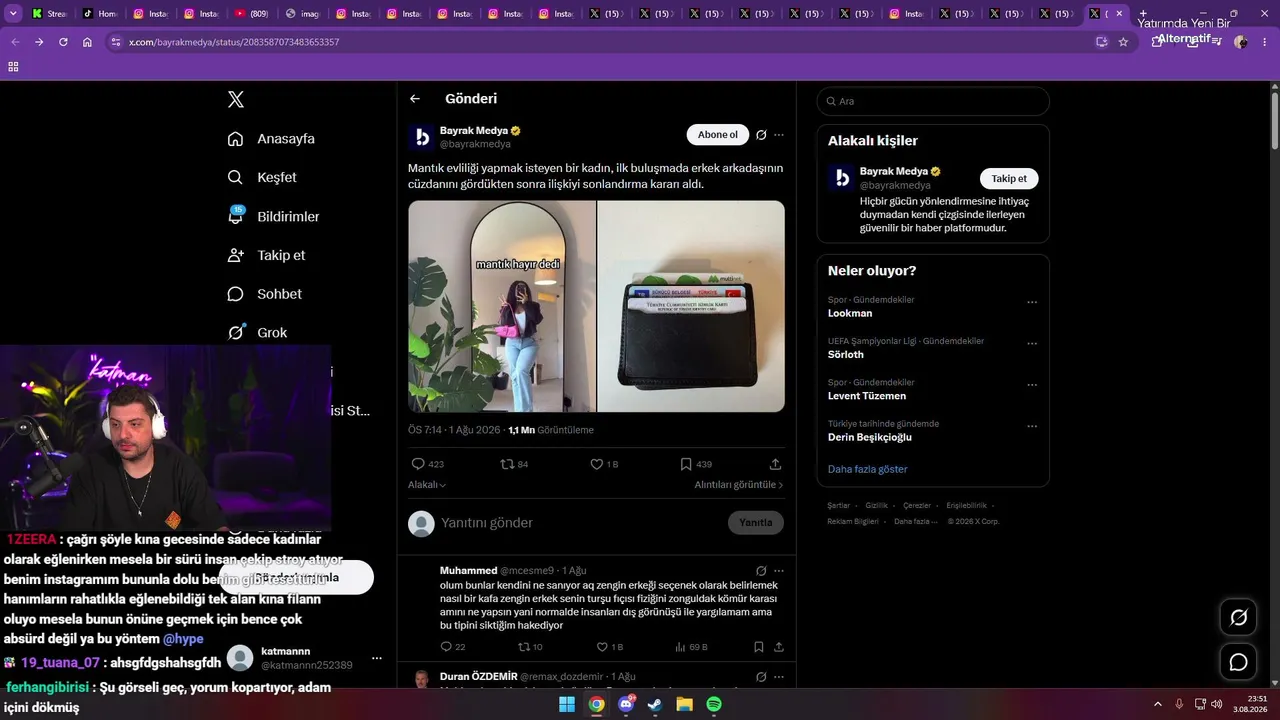Open the Lookman trending topic

coord(850,313)
